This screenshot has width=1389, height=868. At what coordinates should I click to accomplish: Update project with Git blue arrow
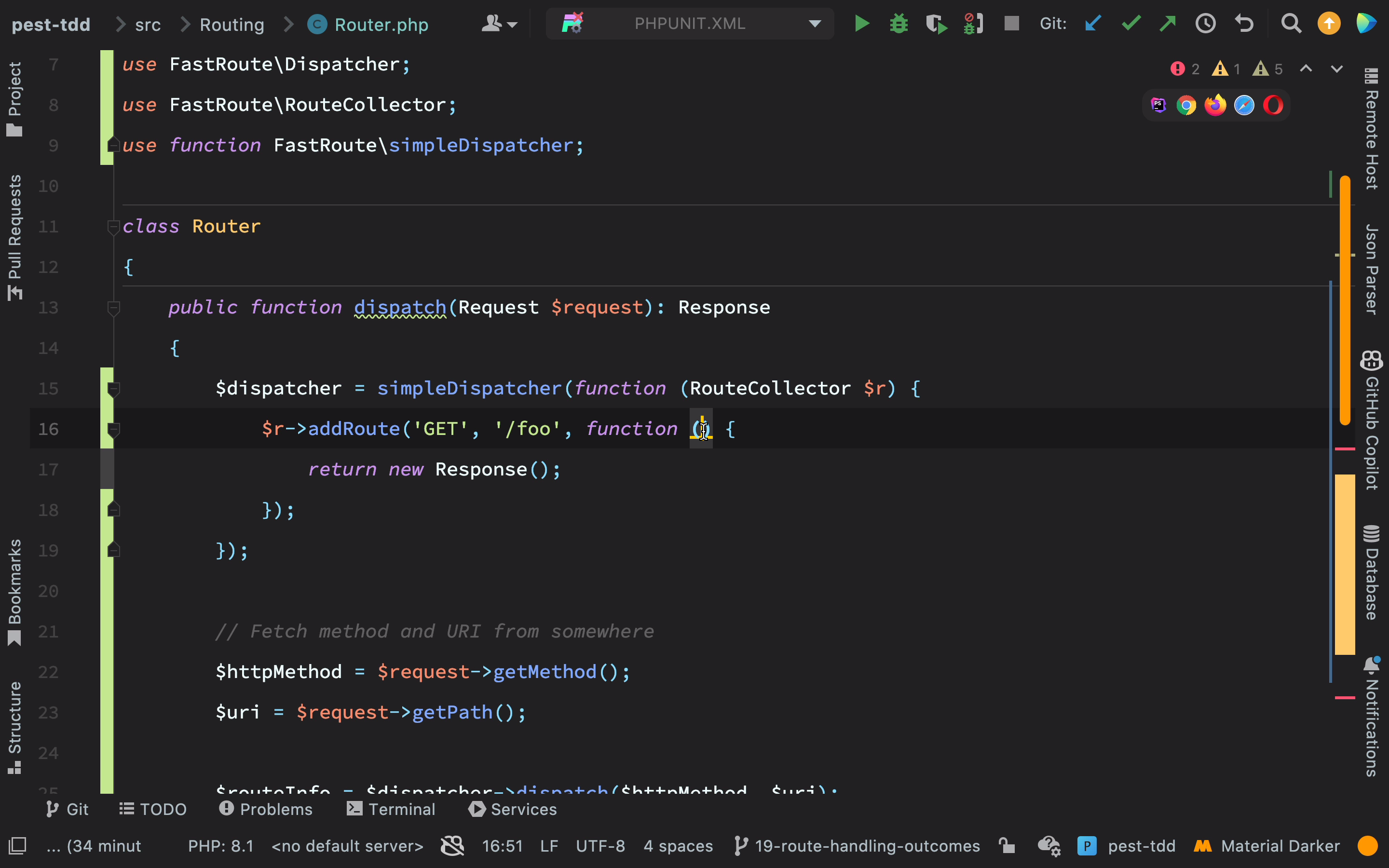click(1093, 24)
